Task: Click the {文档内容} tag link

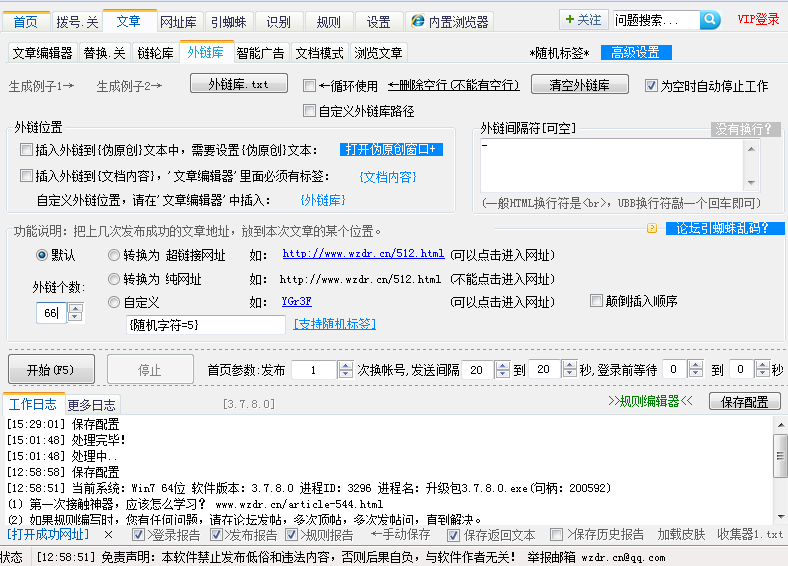Action: 388,177
